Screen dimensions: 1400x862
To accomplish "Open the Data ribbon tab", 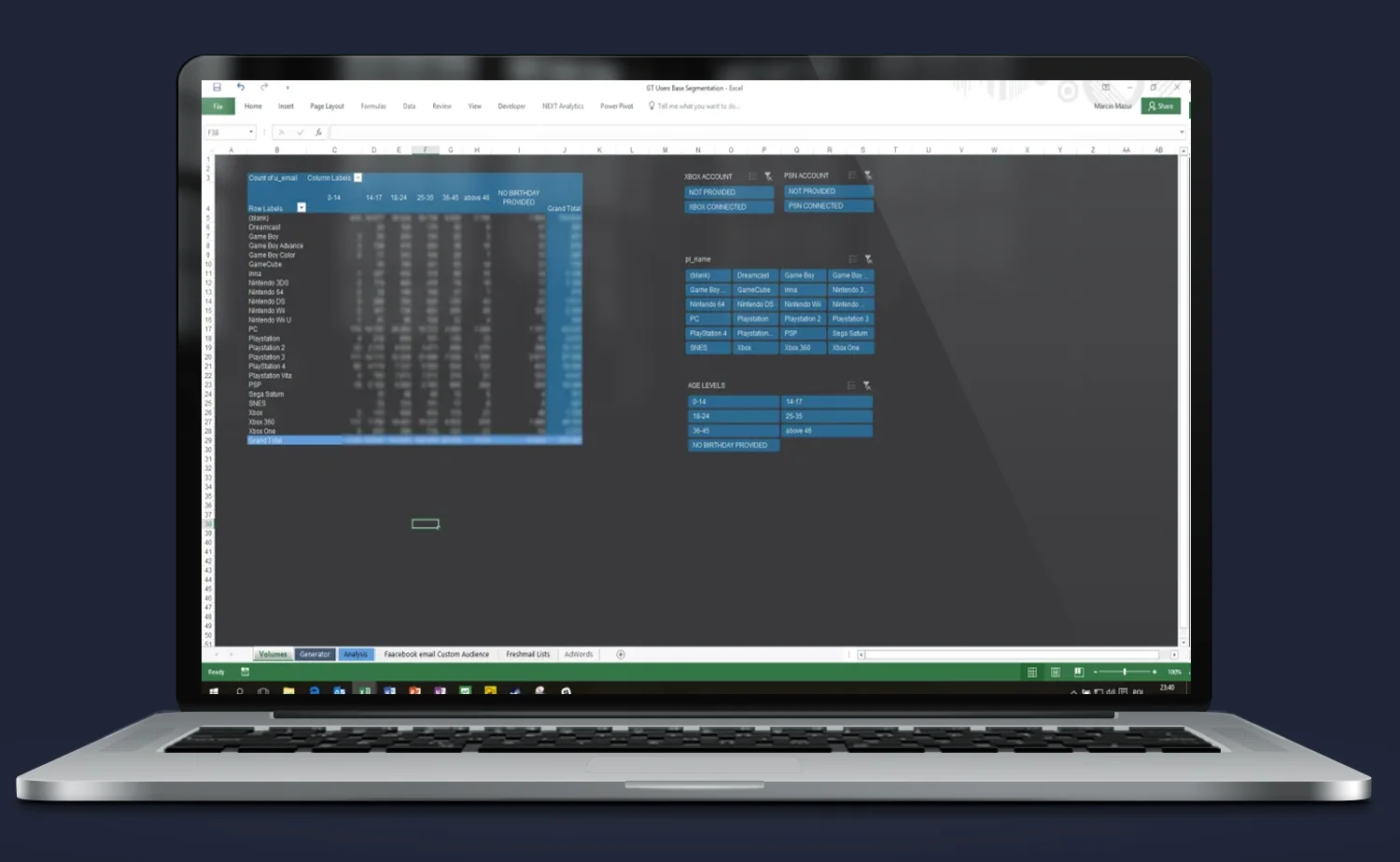I will click(x=409, y=106).
